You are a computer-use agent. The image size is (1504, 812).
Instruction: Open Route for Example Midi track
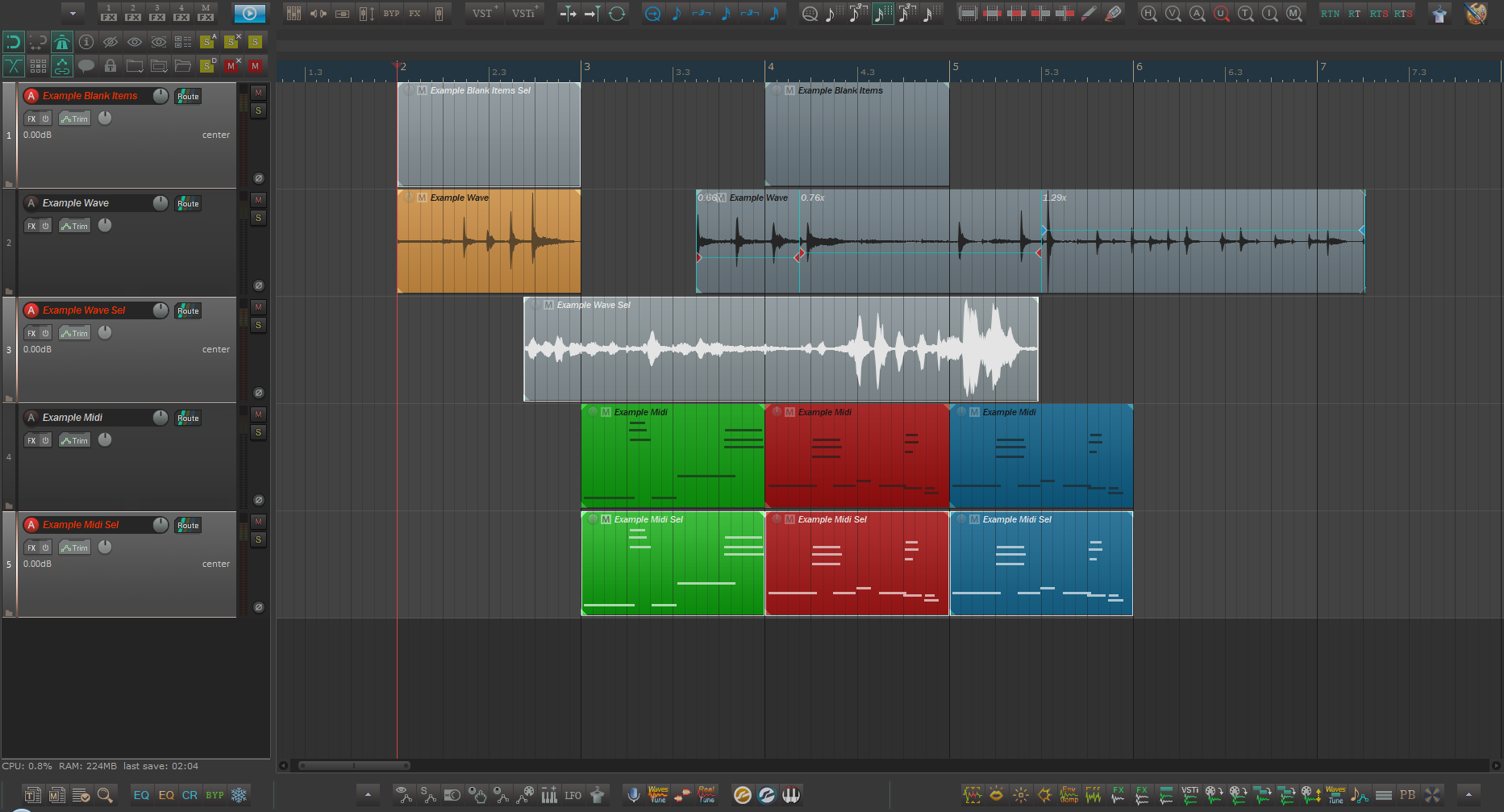(x=188, y=418)
